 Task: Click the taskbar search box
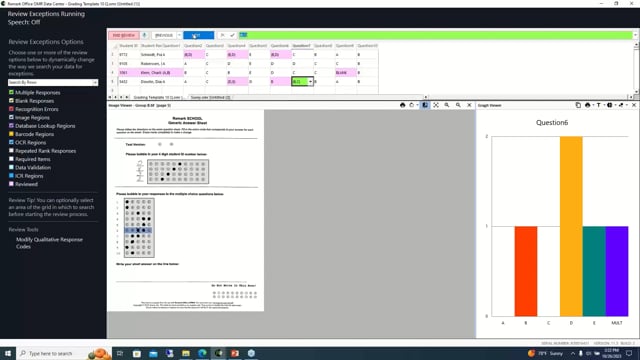(63, 353)
